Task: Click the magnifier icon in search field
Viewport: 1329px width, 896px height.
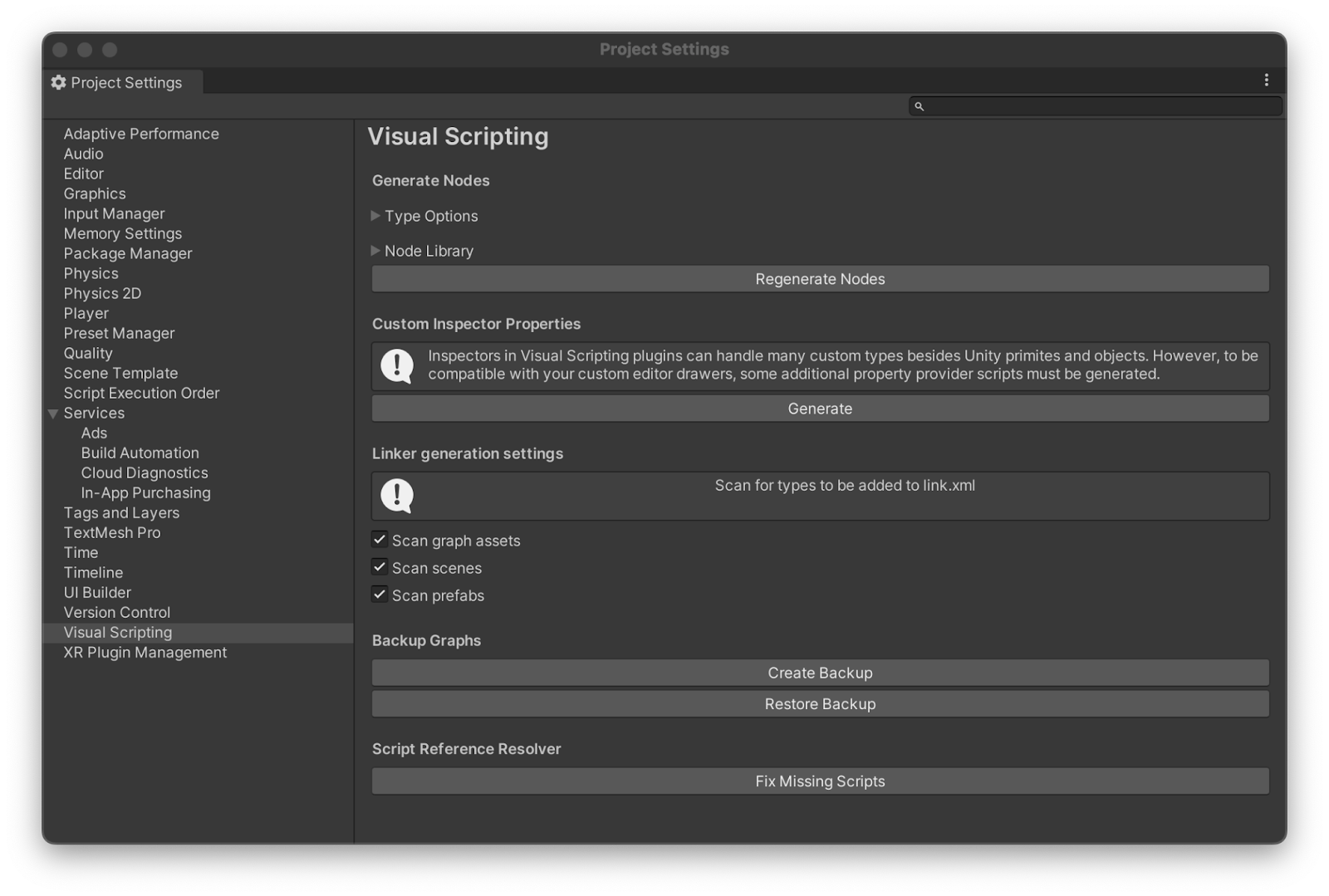Action: pyautogui.click(x=919, y=106)
